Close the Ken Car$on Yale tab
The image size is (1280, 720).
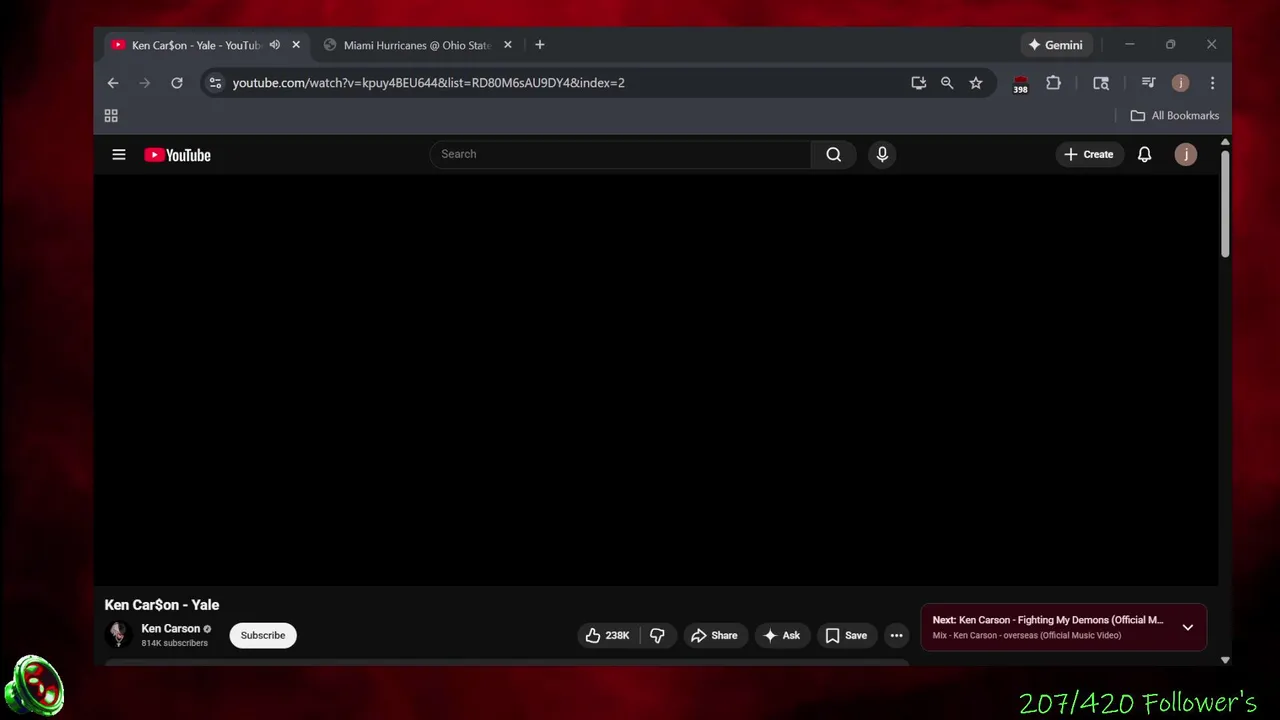point(295,45)
